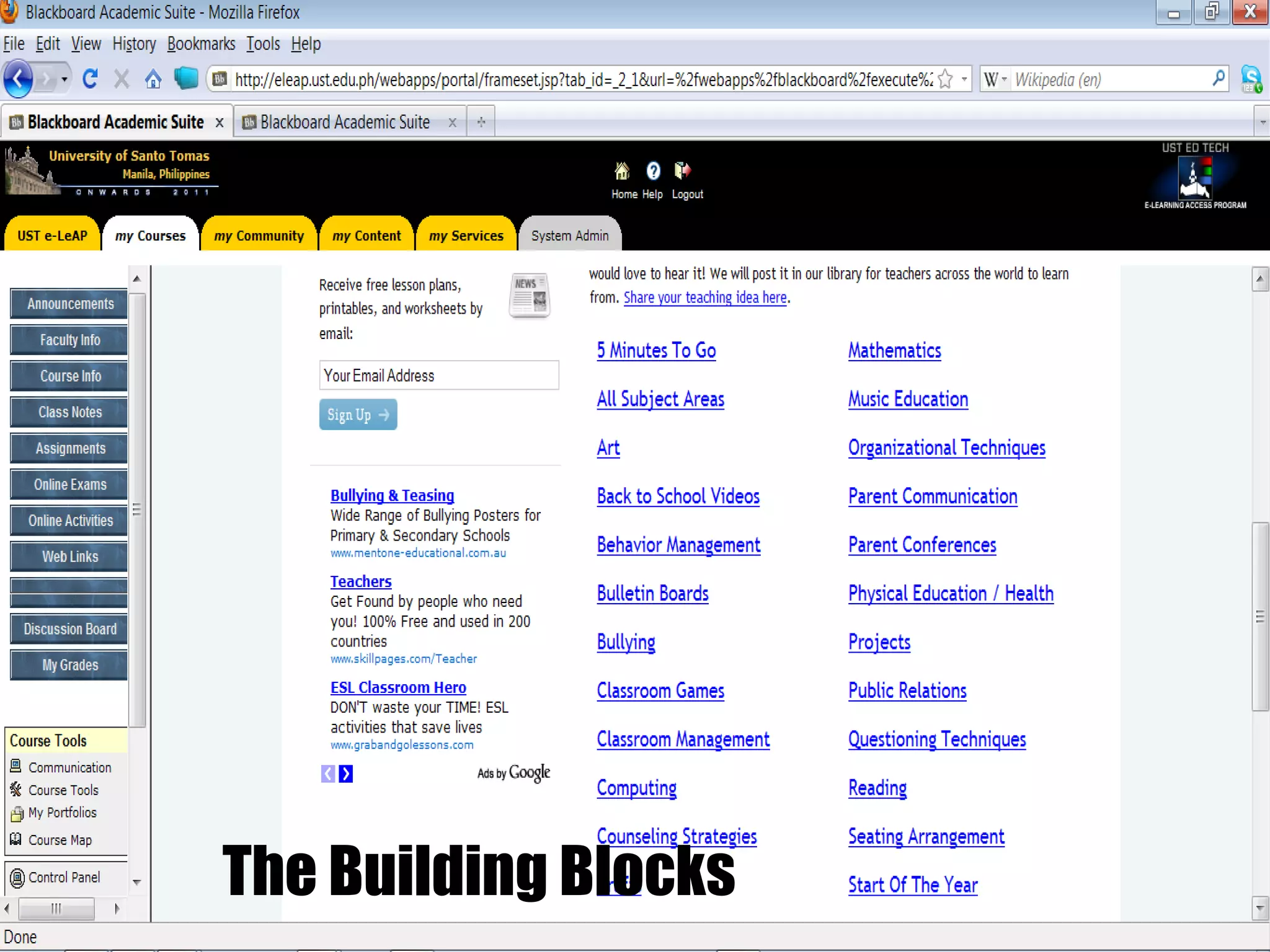1270x952 pixels.
Task: Click the browser Home icon
Action: [153, 79]
